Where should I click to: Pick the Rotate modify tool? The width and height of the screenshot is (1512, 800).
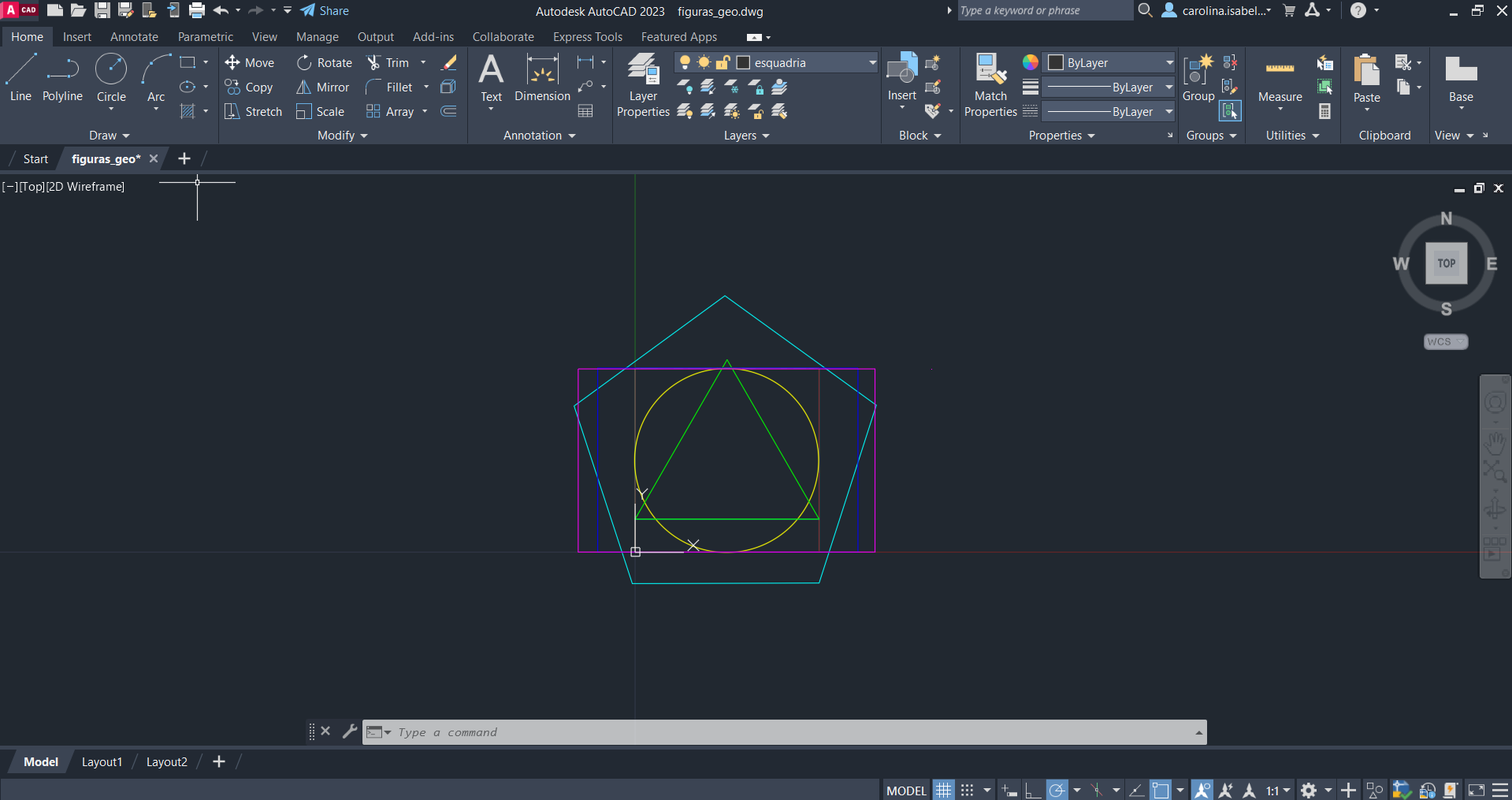[x=305, y=63]
